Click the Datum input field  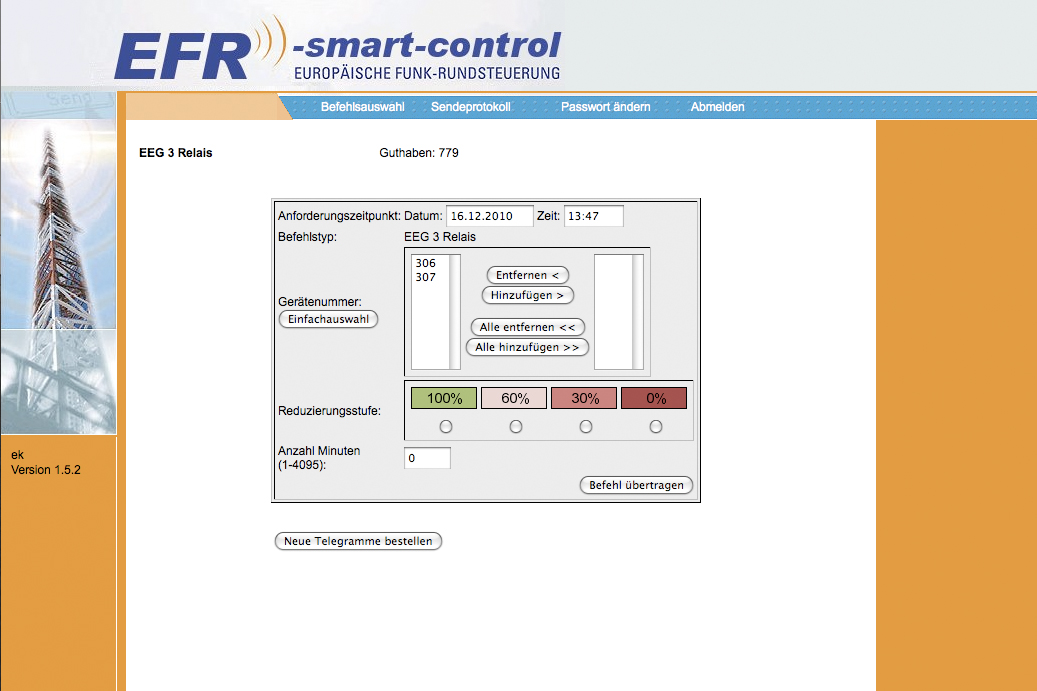click(489, 216)
